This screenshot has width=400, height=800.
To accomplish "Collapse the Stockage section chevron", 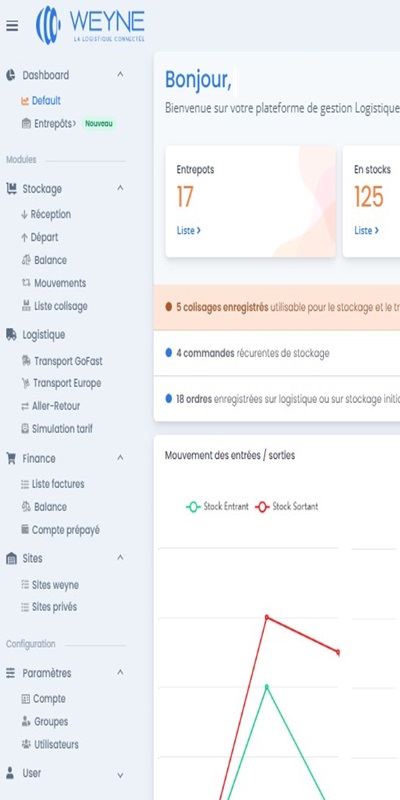I will coord(120,188).
